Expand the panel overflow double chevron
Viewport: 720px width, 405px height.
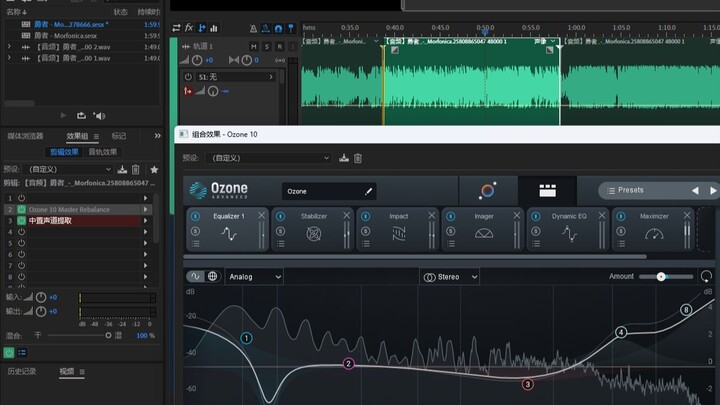tap(158, 136)
